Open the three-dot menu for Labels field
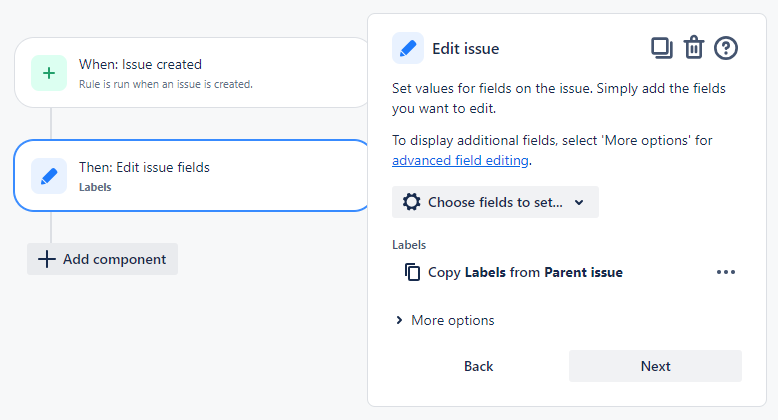 tap(726, 272)
